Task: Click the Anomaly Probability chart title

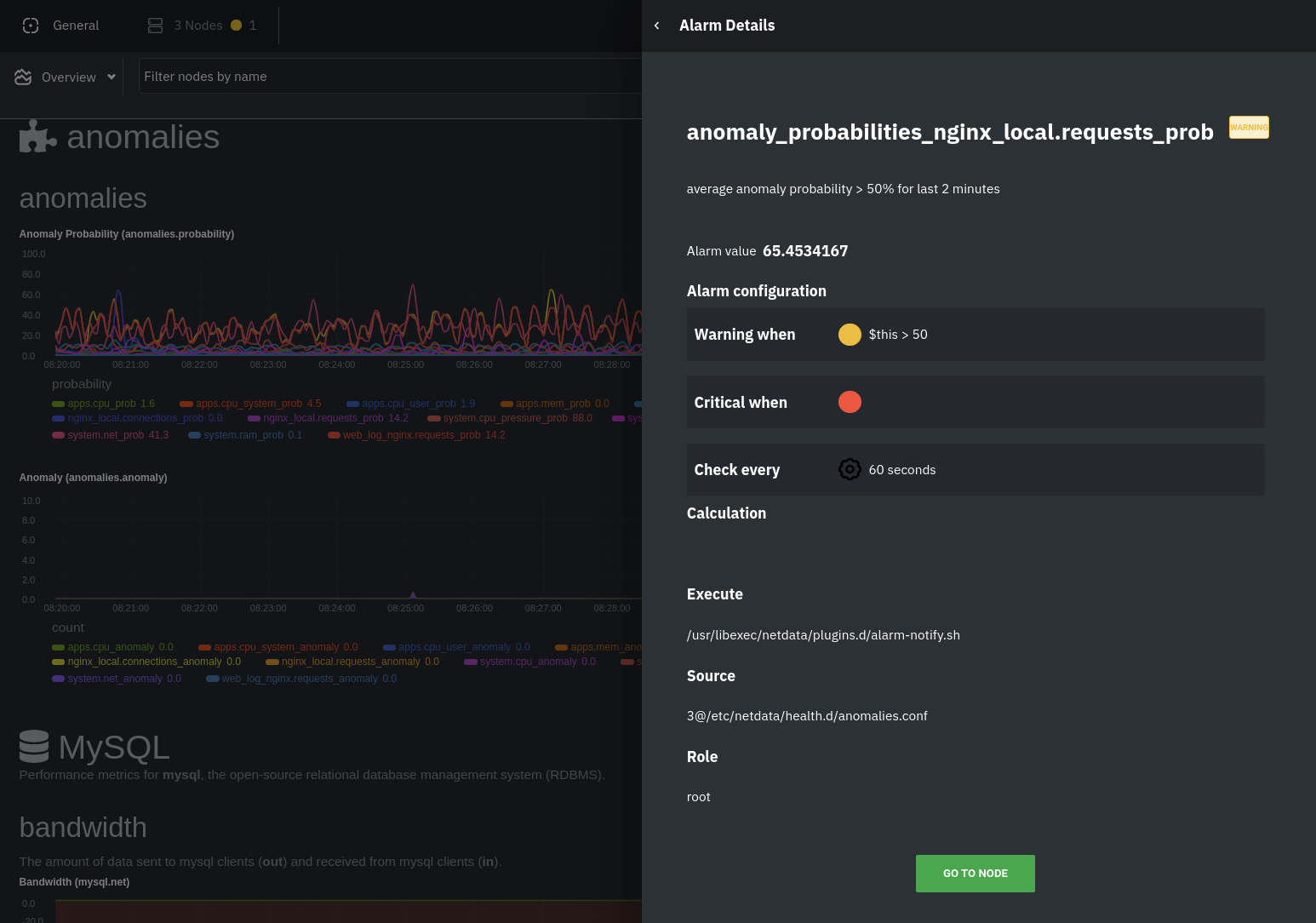Action: (x=127, y=234)
